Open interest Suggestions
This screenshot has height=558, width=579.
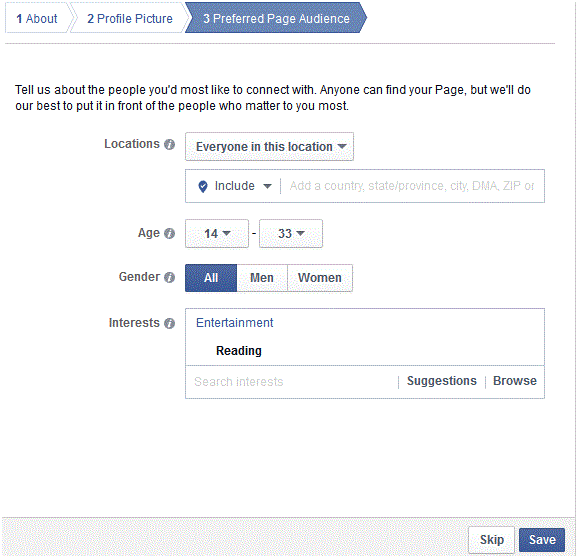[x=442, y=381]
